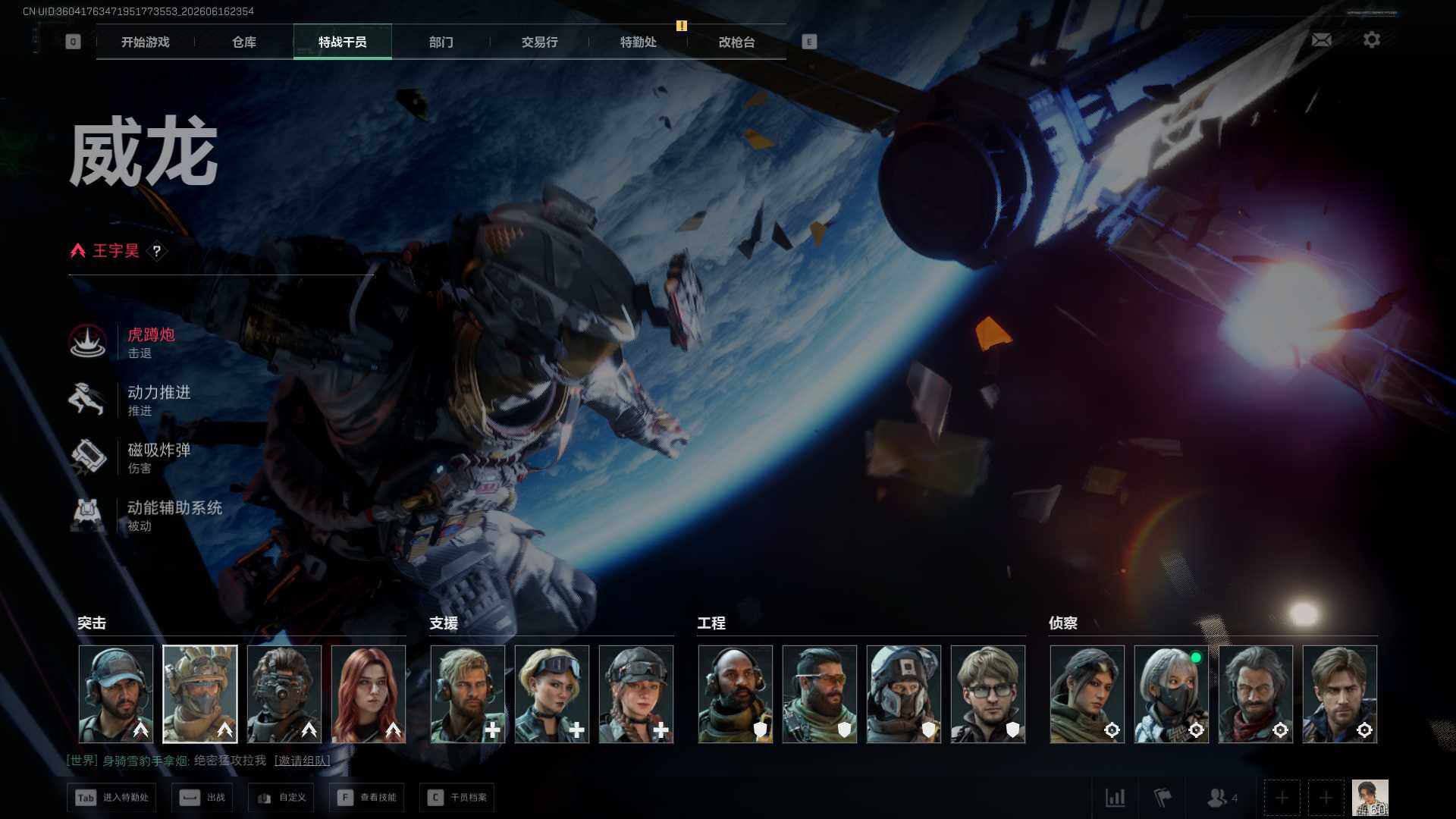
Task: Click the operator title 威龙
Action: coord(143,152)
